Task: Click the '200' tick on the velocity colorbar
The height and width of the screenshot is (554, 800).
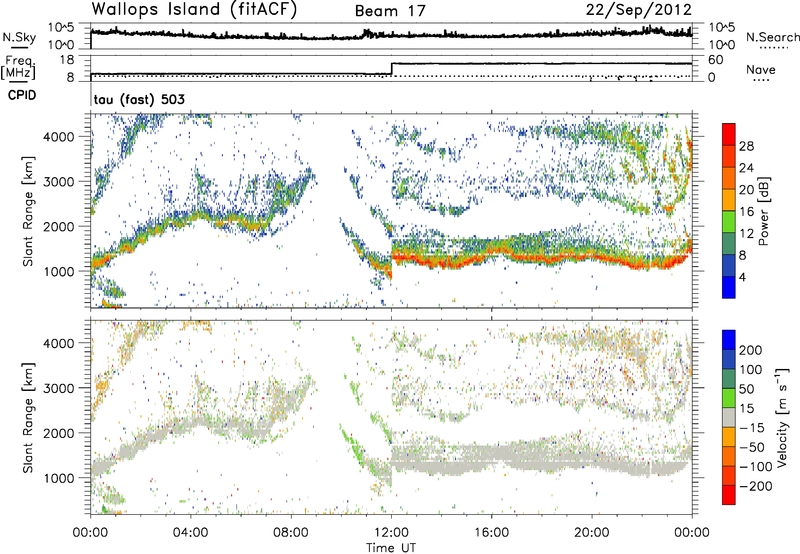Action: point(751,350)
